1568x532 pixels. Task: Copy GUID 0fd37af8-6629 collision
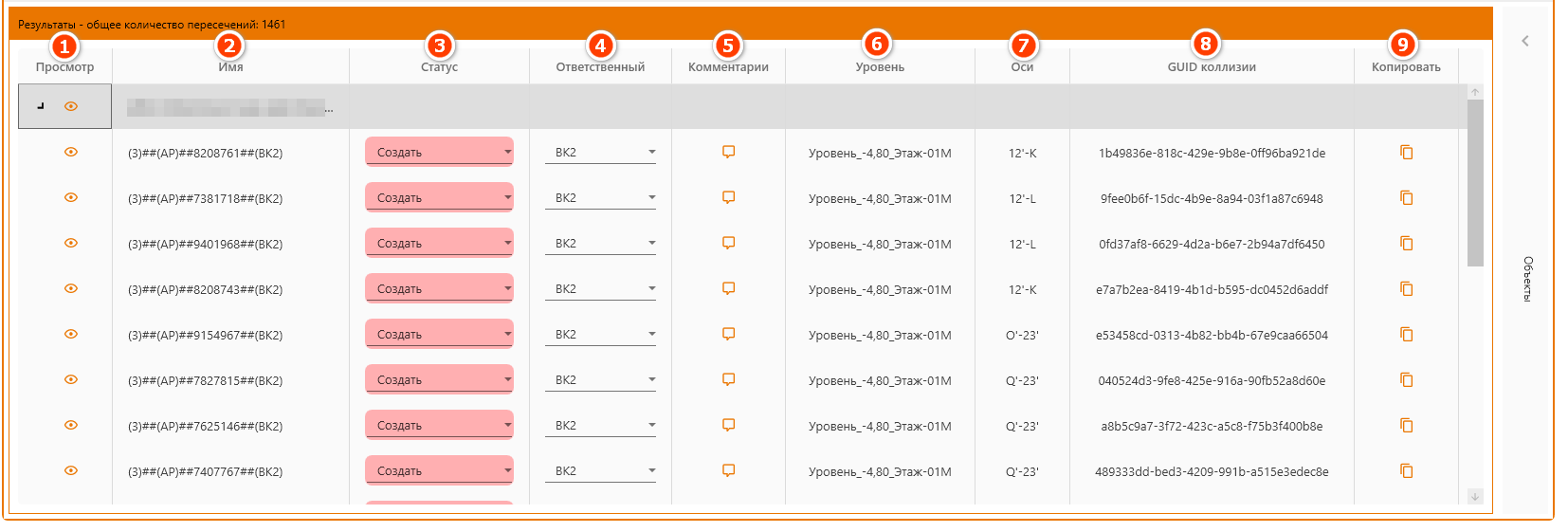pos(1406,243)
